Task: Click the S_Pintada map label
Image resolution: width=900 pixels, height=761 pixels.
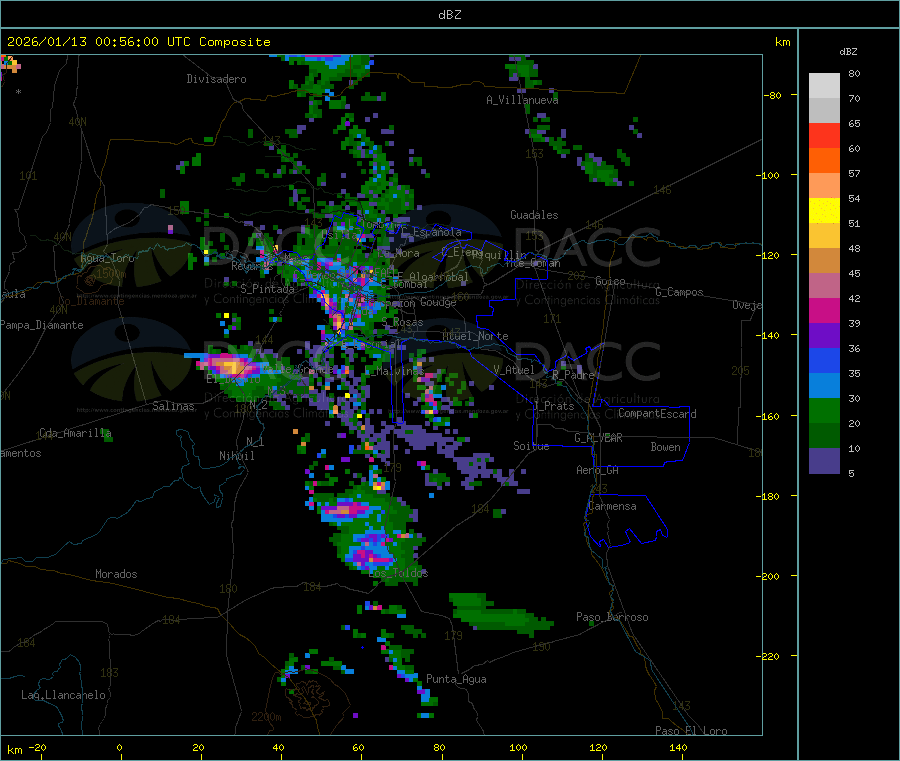Action: [267, 289]
